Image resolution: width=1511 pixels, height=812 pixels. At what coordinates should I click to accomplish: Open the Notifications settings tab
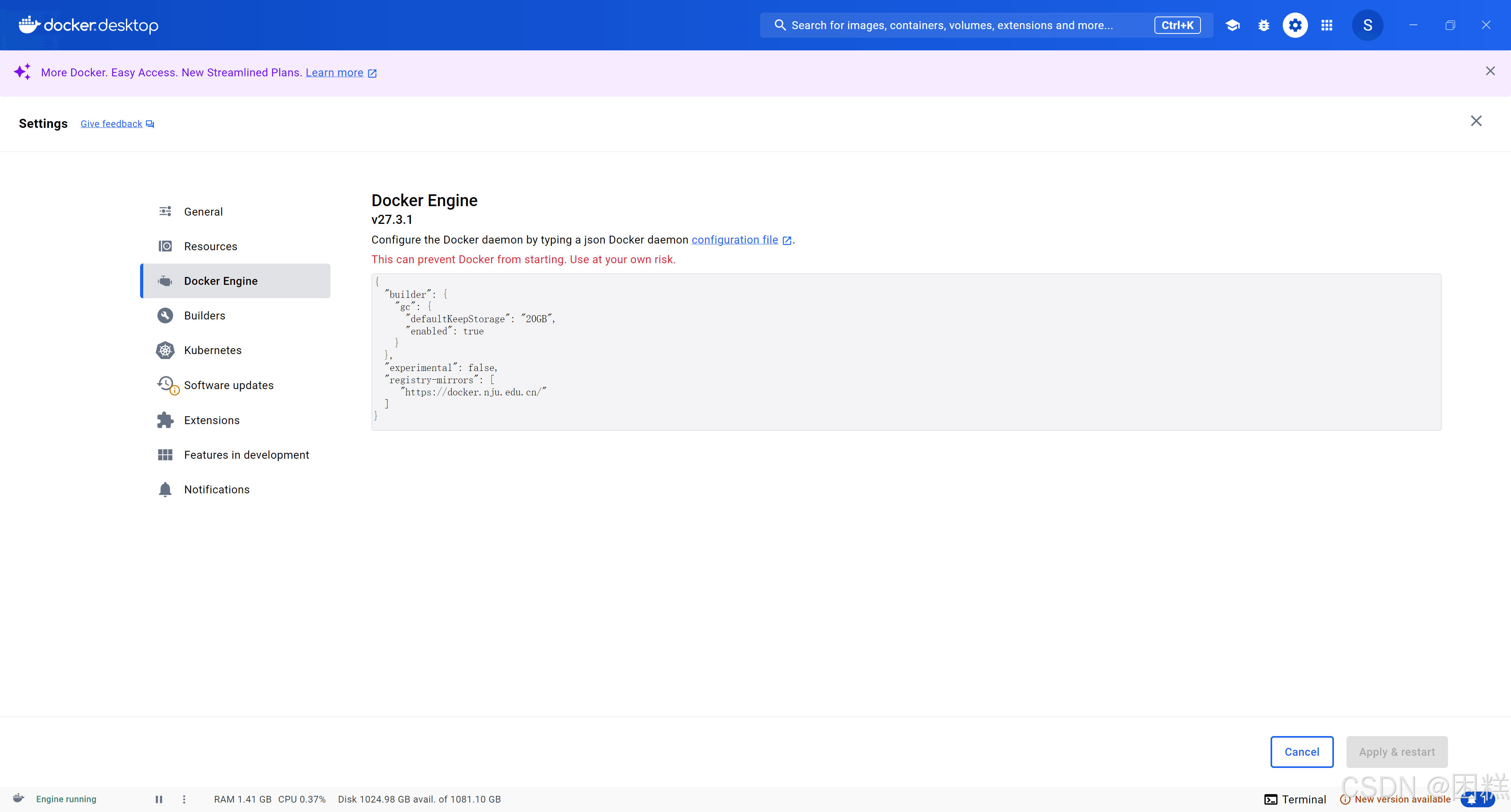pos(236,489)
